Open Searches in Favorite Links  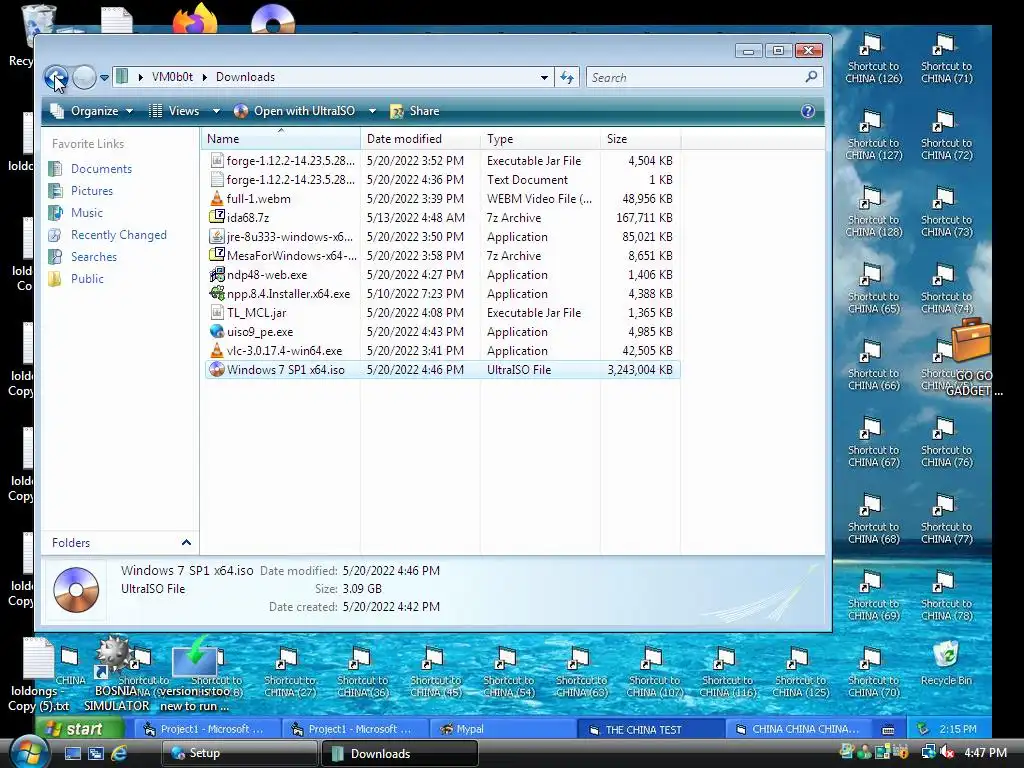point(93,257)
